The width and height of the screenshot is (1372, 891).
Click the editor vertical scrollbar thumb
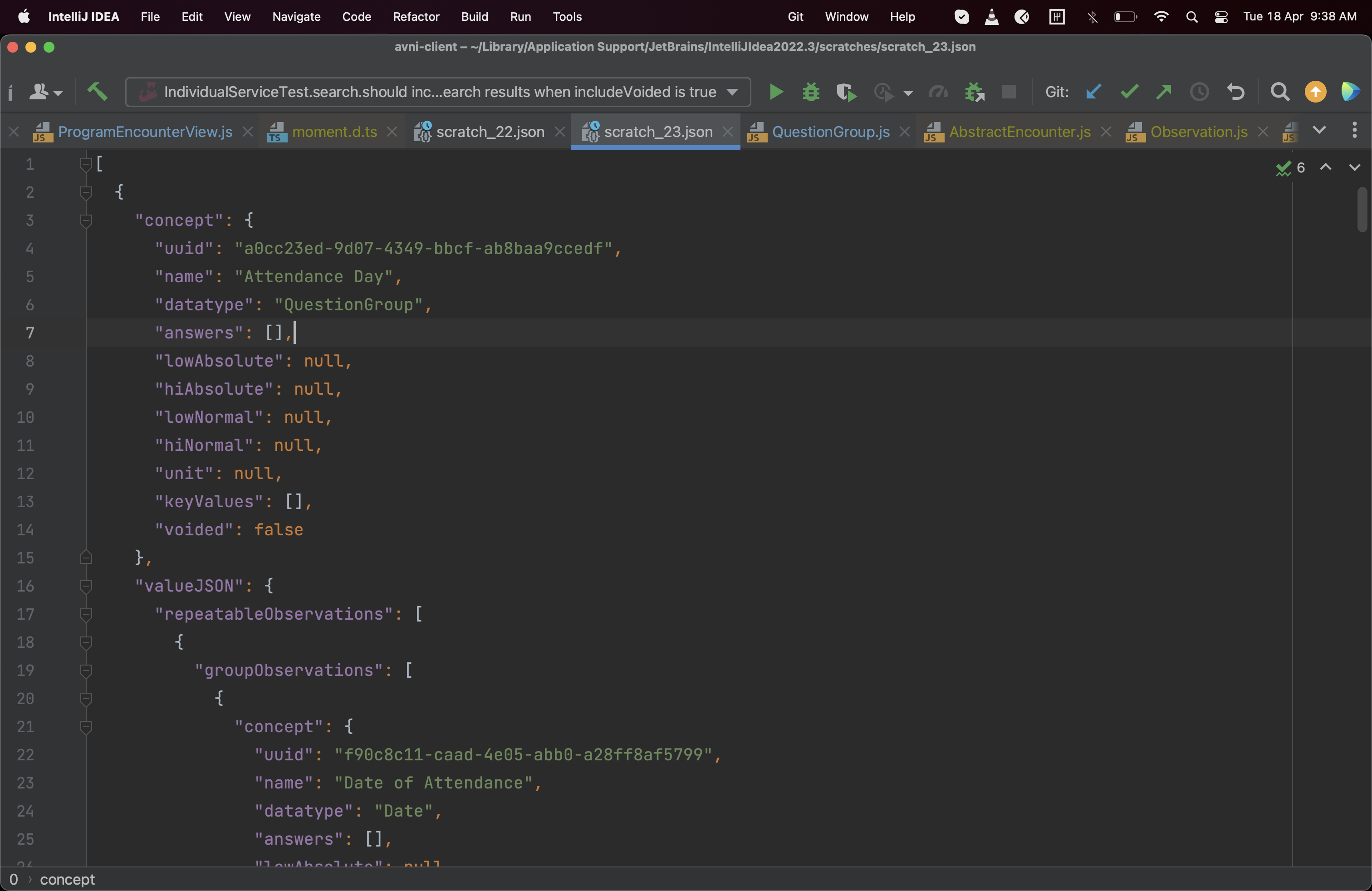click(x=1362, y=209)
